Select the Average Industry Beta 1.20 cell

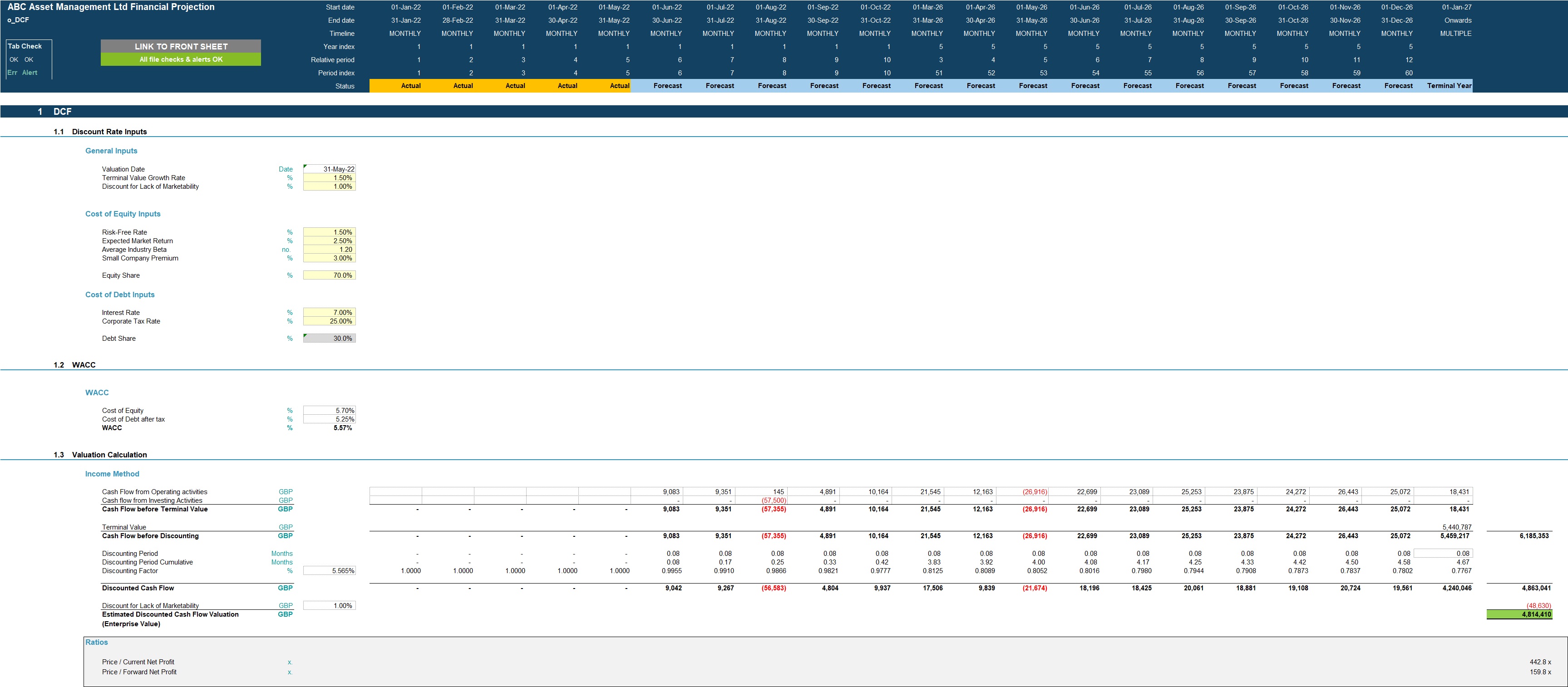(x=329, y=250)
